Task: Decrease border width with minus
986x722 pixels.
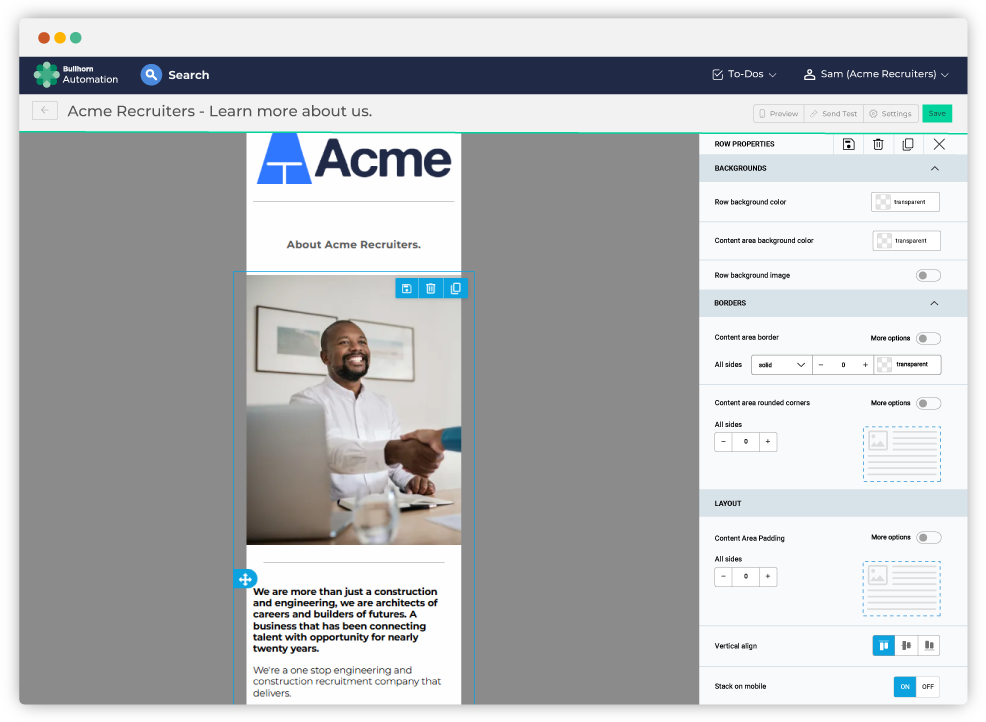Action: tap(821, 365)
